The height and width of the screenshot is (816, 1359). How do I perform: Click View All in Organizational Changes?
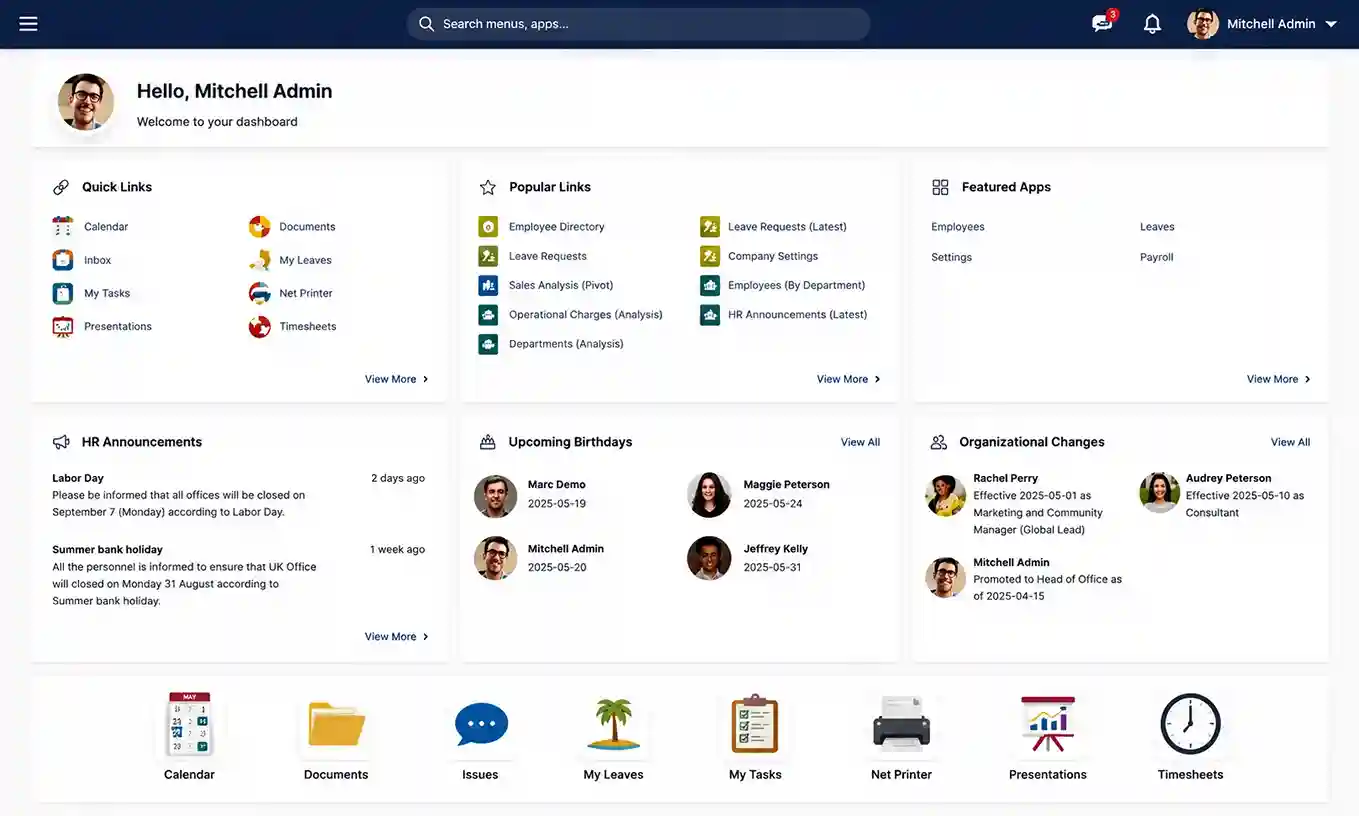tap(1290, 442)
